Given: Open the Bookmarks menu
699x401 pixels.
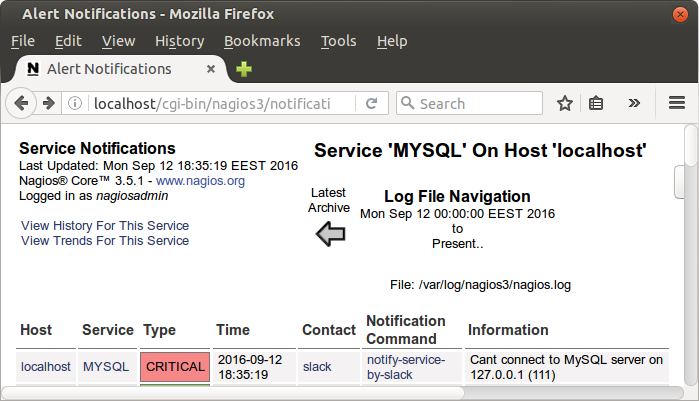Looking at the screenshot, I should (262, 41).
